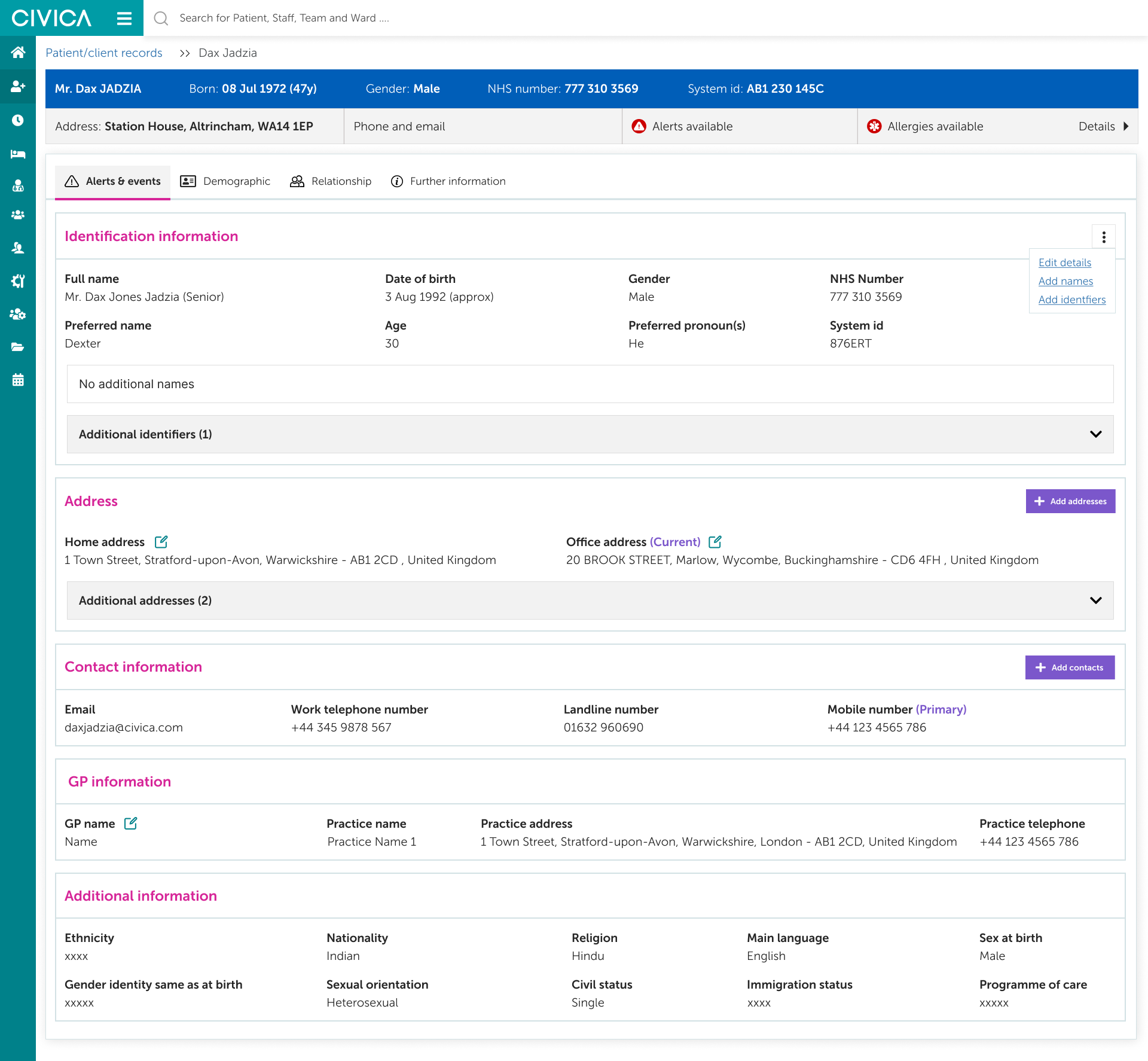Edit the Office address via pencil icon
This screenshot has height=1061, width=1148.
click(x=715, y=542)
